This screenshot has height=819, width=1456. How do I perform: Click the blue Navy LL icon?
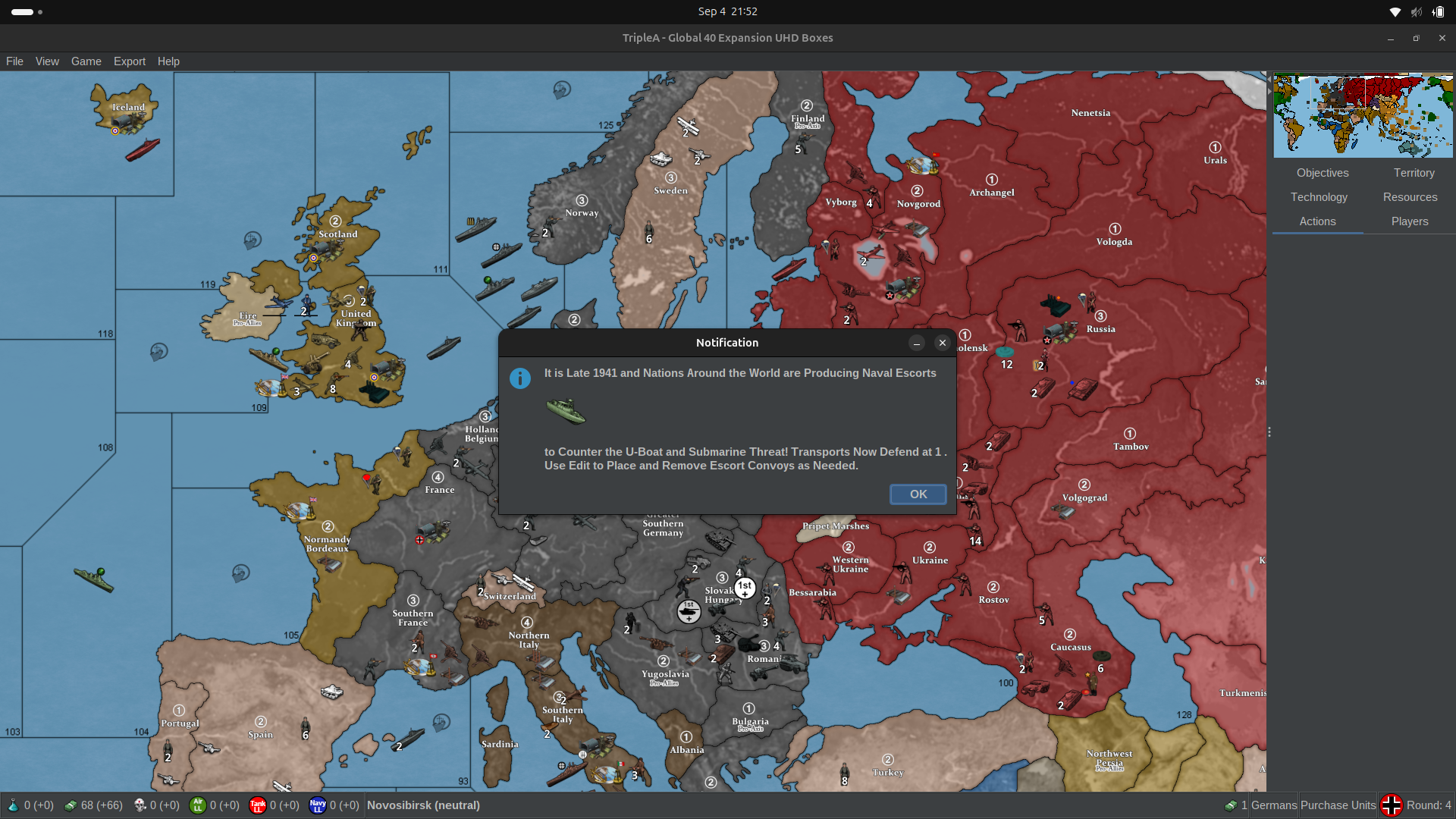tap(318, 805)
